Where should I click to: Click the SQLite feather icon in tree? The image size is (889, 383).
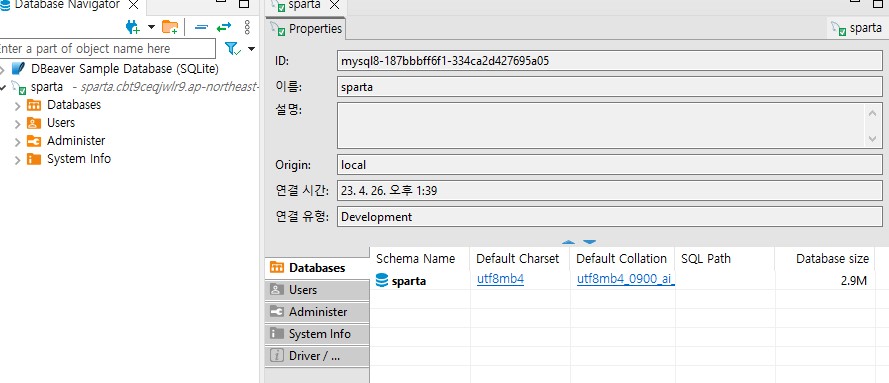(19, 69)
